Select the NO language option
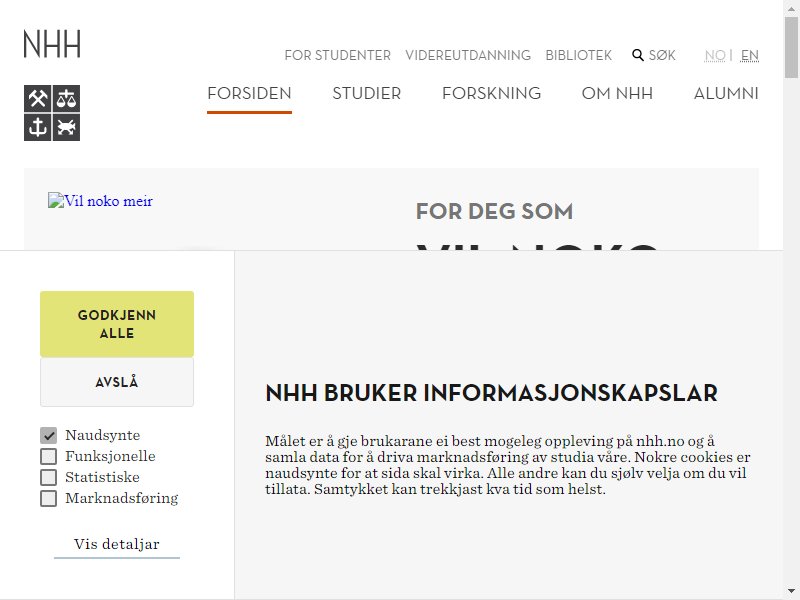 pos(715,55)
